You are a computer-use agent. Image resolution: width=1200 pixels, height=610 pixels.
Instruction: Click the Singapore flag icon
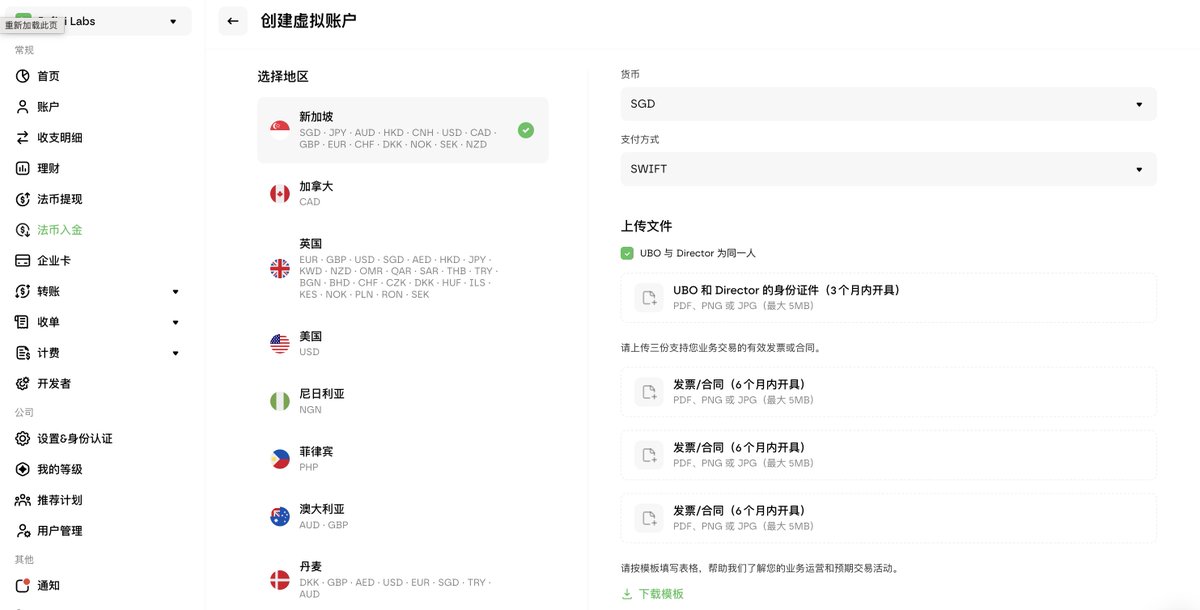280,130
